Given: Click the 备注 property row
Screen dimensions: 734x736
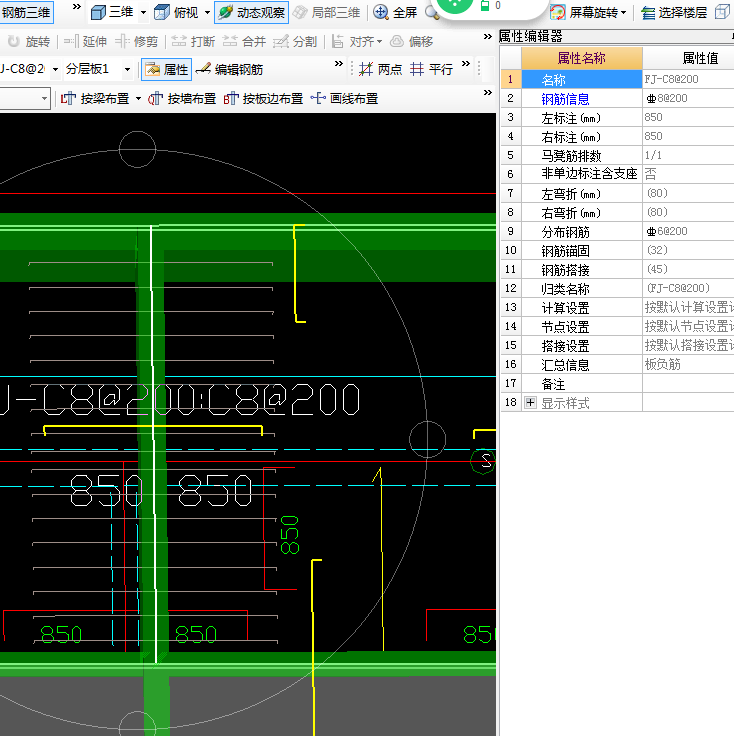Looking at the screenshot, I should pyautogui.click(x=617, y=383).
